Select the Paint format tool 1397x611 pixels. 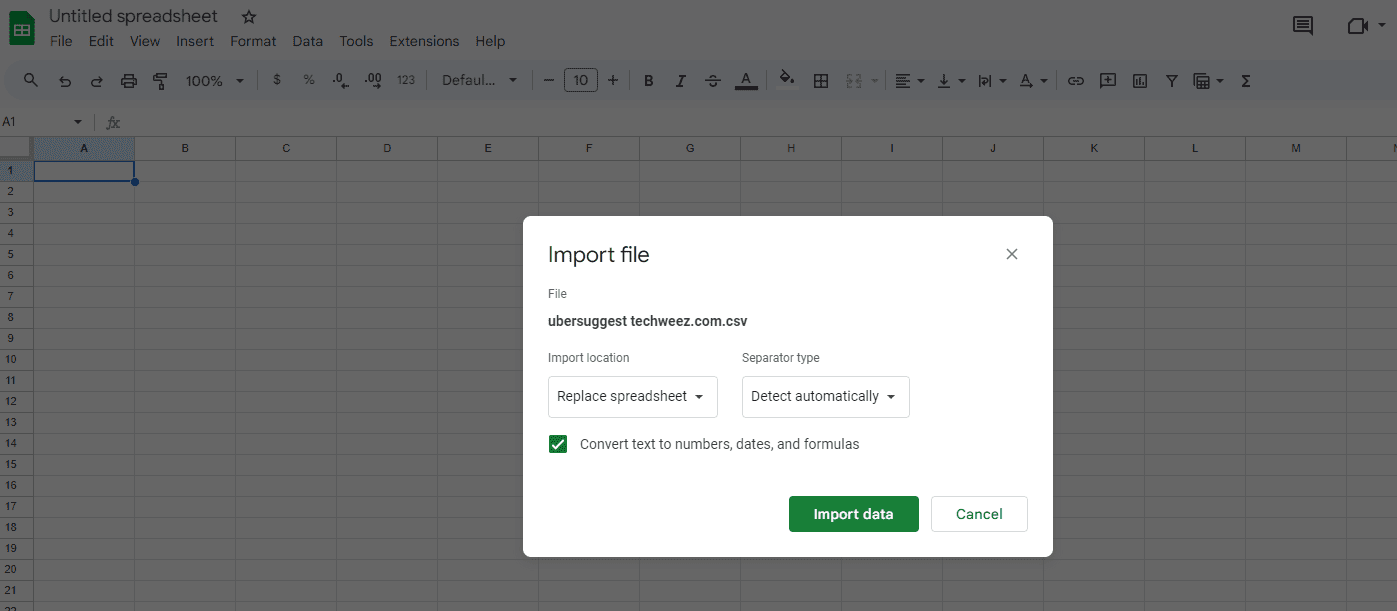point(160,81)
